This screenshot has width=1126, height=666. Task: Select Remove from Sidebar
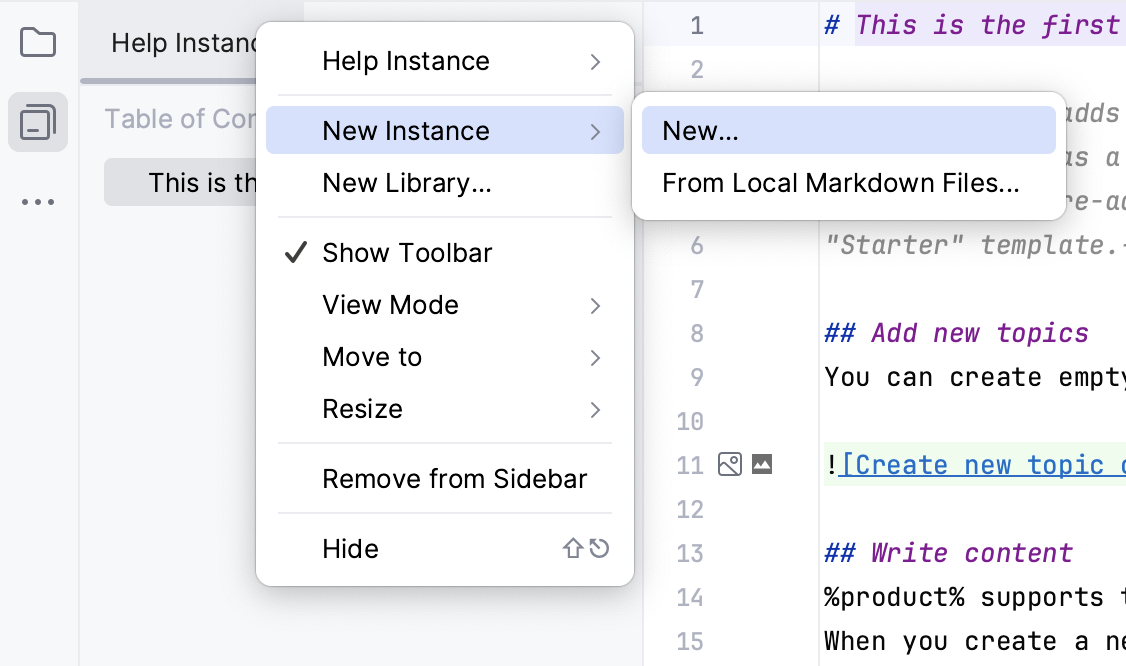(x=456, y=479)
